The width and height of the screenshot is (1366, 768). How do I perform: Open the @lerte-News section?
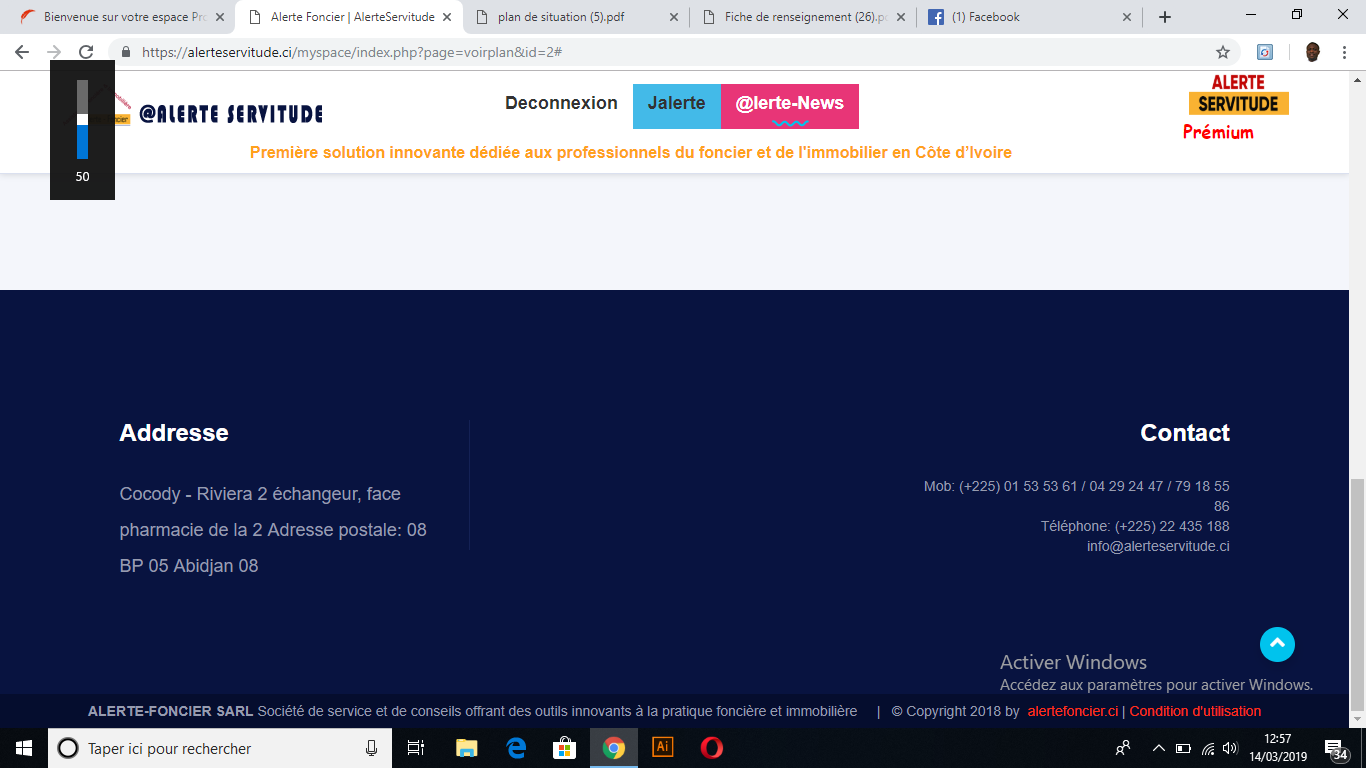(789, 104)
